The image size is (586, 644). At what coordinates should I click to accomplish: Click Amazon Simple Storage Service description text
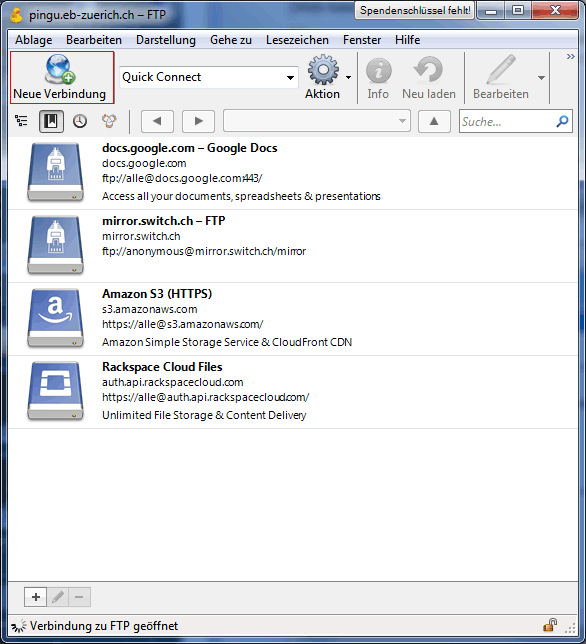coord(227,342)
